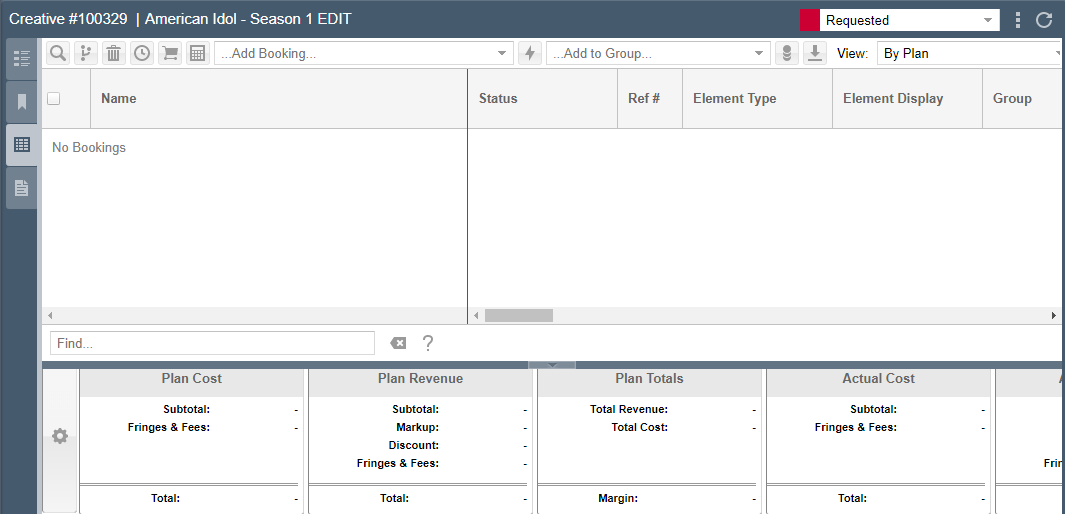Viewport: 1065px width, 514px height.
Task: Switch to the bookmark sidebar tab
Action: [x=22, y=102]
